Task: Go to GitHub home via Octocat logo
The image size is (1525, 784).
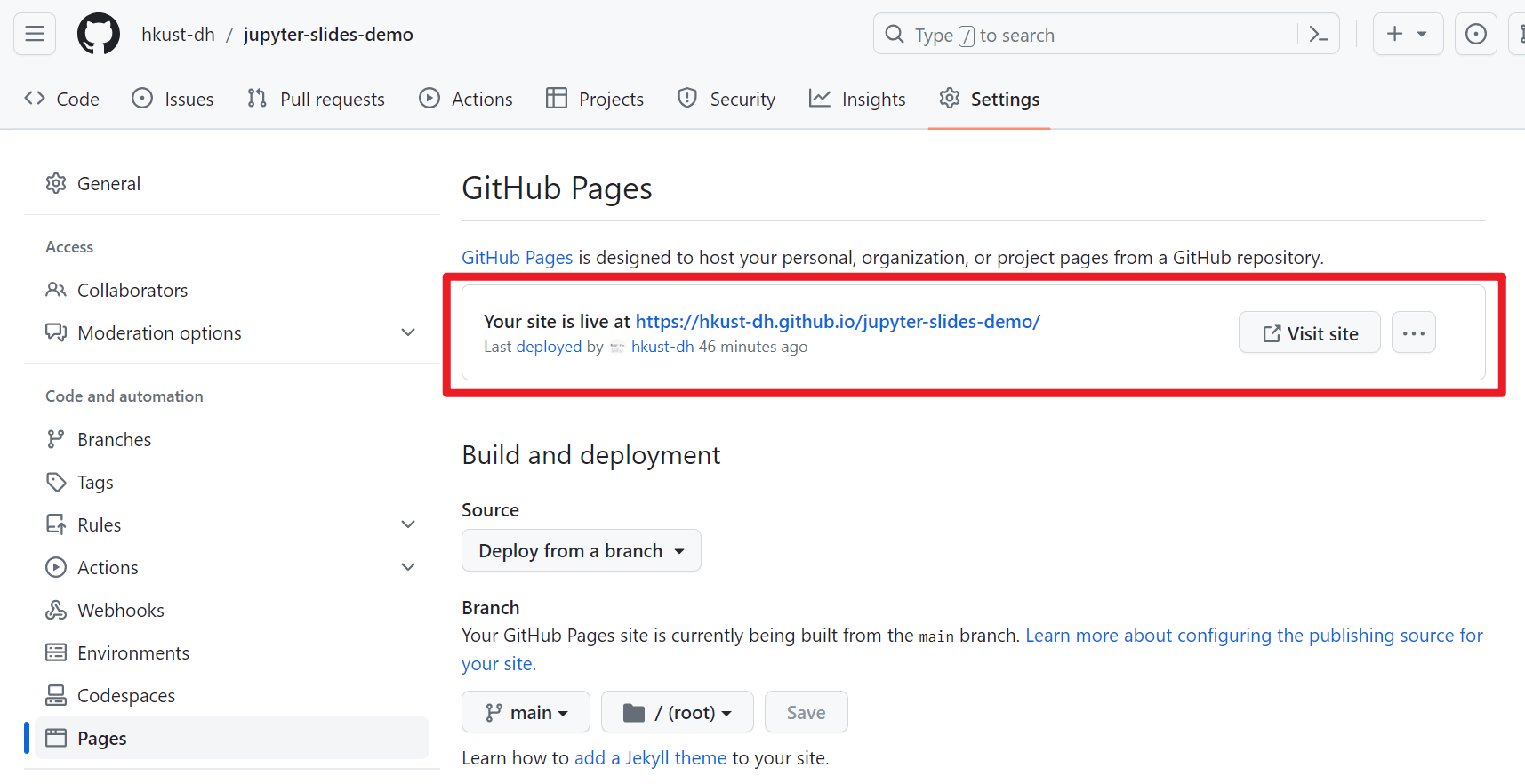Action: 99,35
